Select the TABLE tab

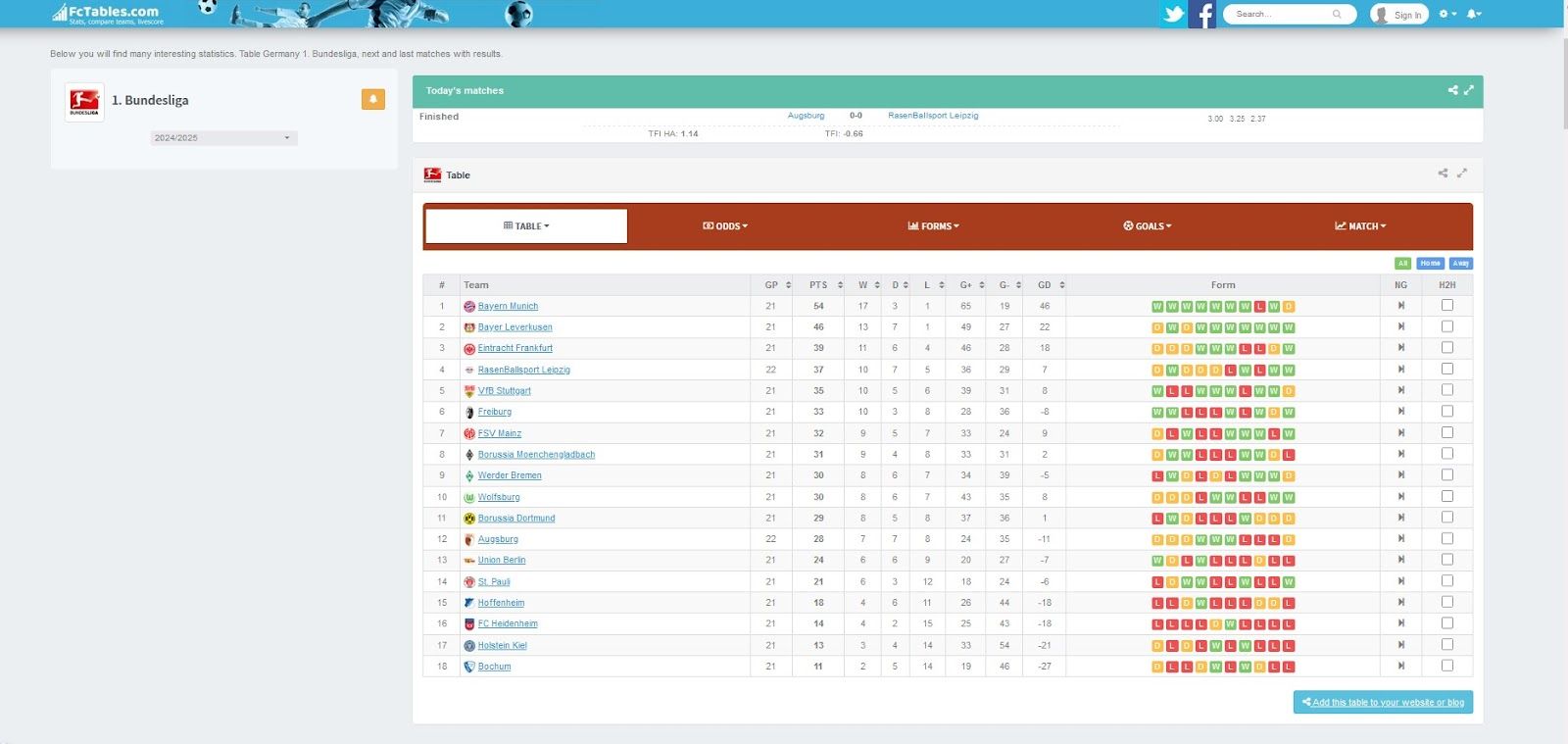coord(526,225)
